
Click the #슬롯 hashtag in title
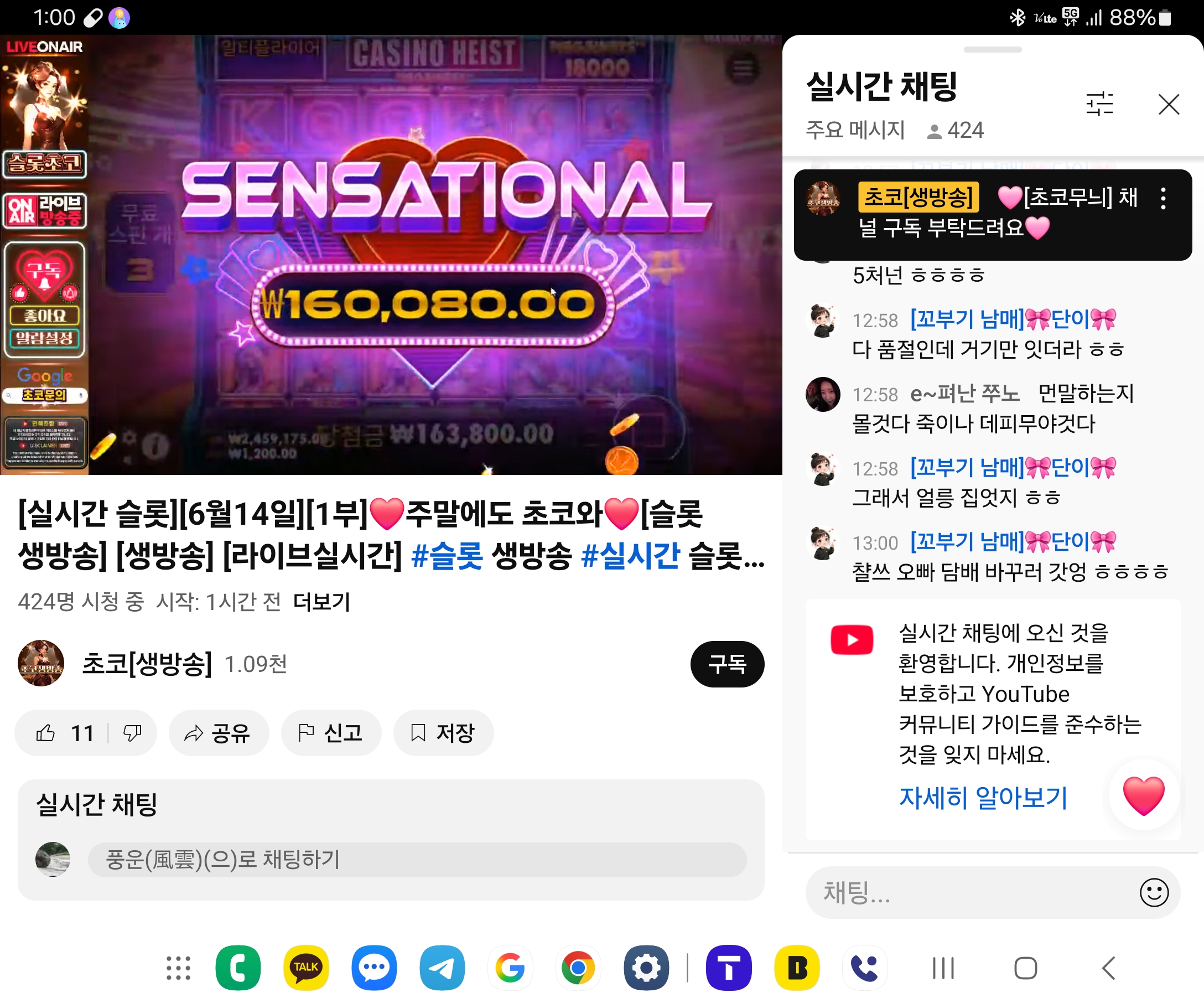[x=447, y=556]
